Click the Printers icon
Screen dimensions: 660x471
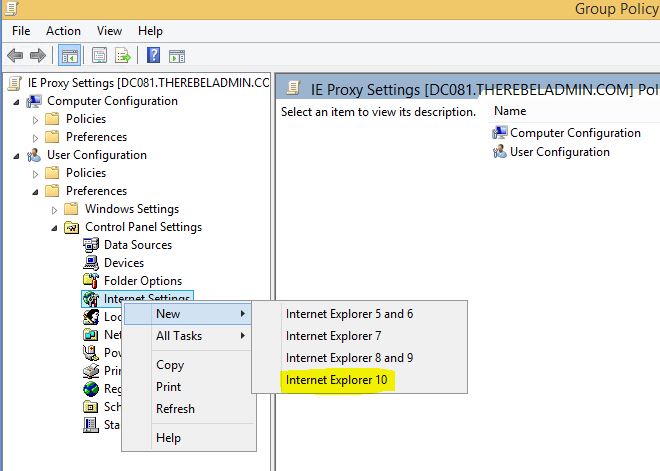91,371
